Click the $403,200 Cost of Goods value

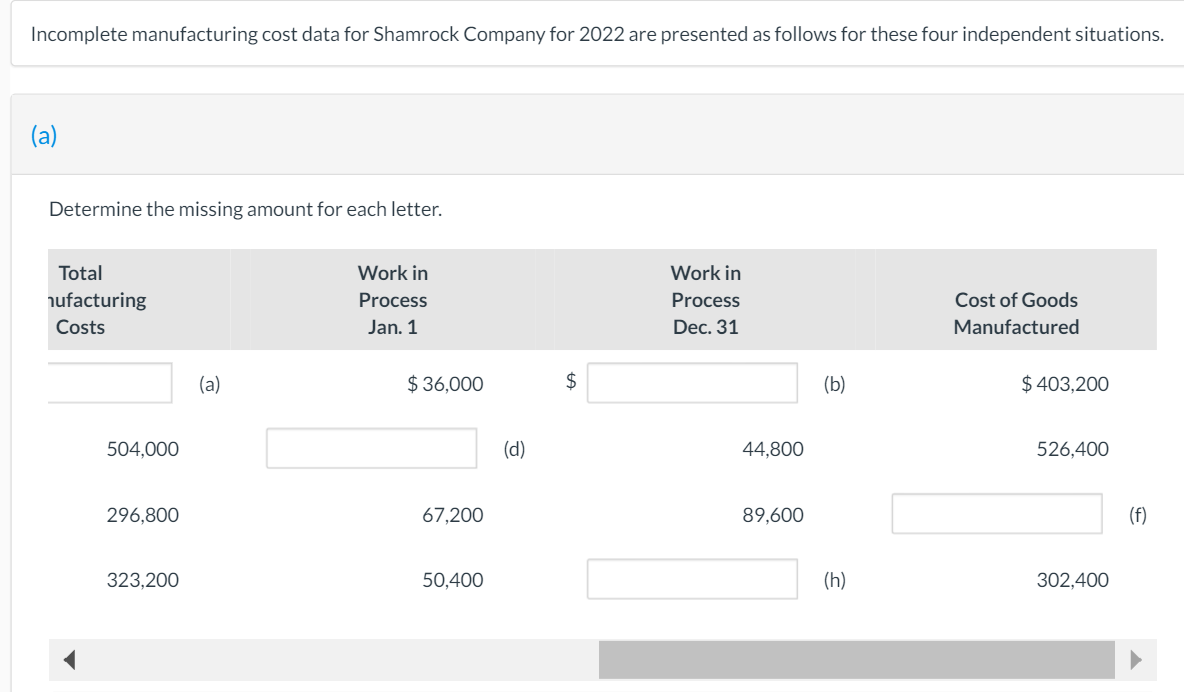pos(1064,384)
